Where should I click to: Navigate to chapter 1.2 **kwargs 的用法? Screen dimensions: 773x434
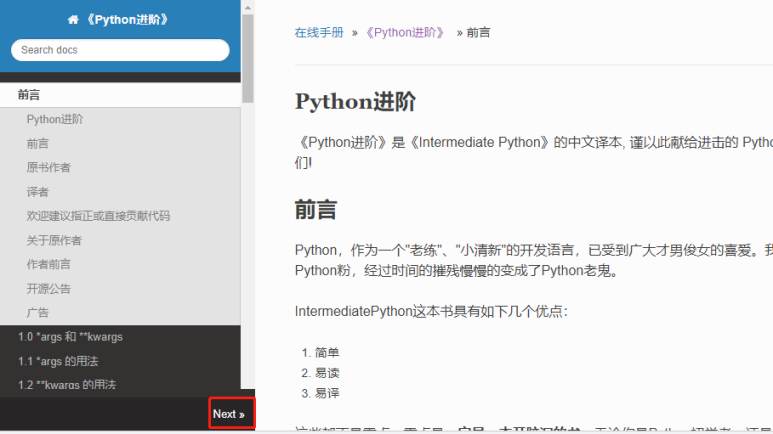coord(67,385)
